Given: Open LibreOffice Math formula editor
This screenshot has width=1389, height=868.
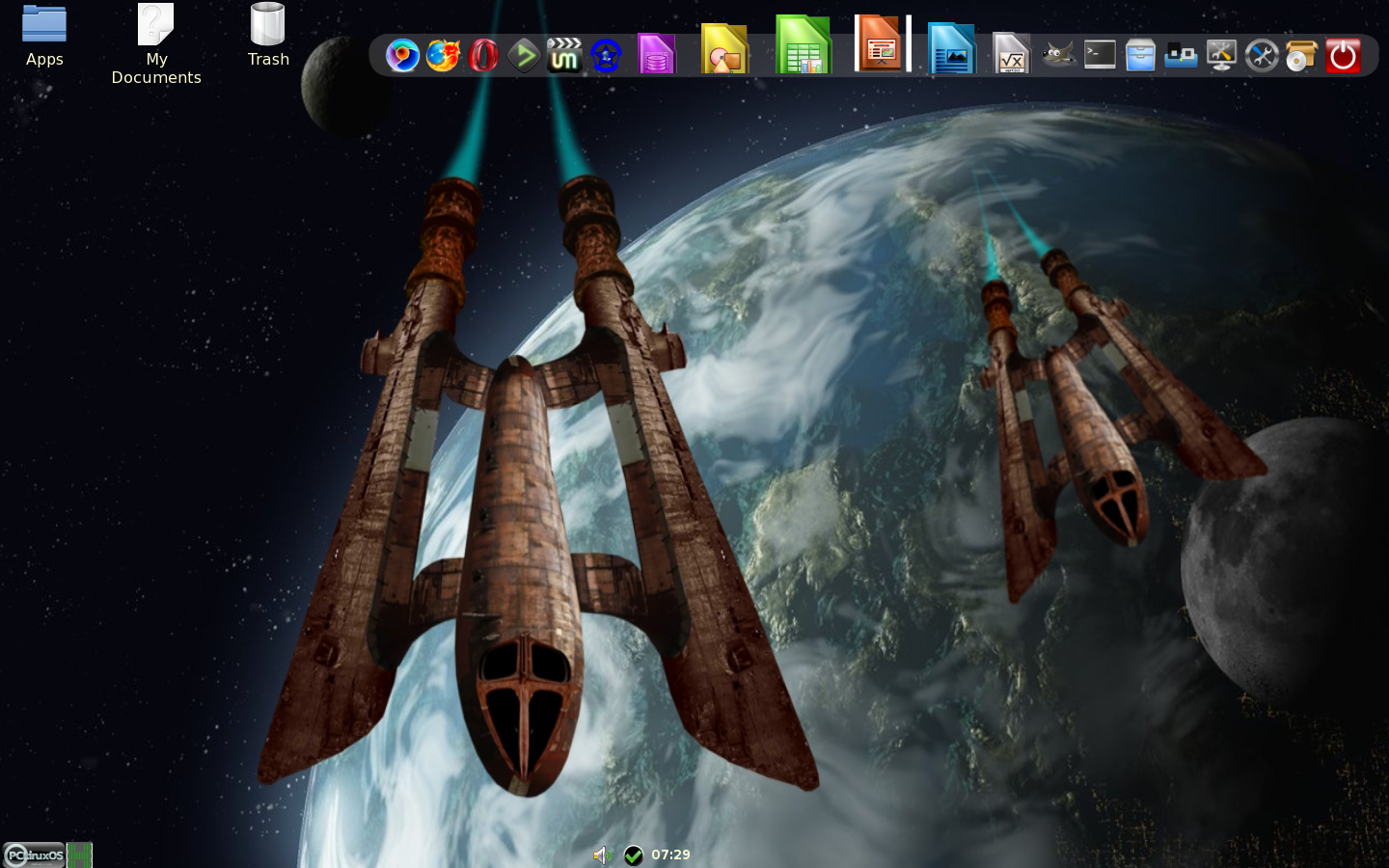Looking at the screenshot, I should point(1011,54).
